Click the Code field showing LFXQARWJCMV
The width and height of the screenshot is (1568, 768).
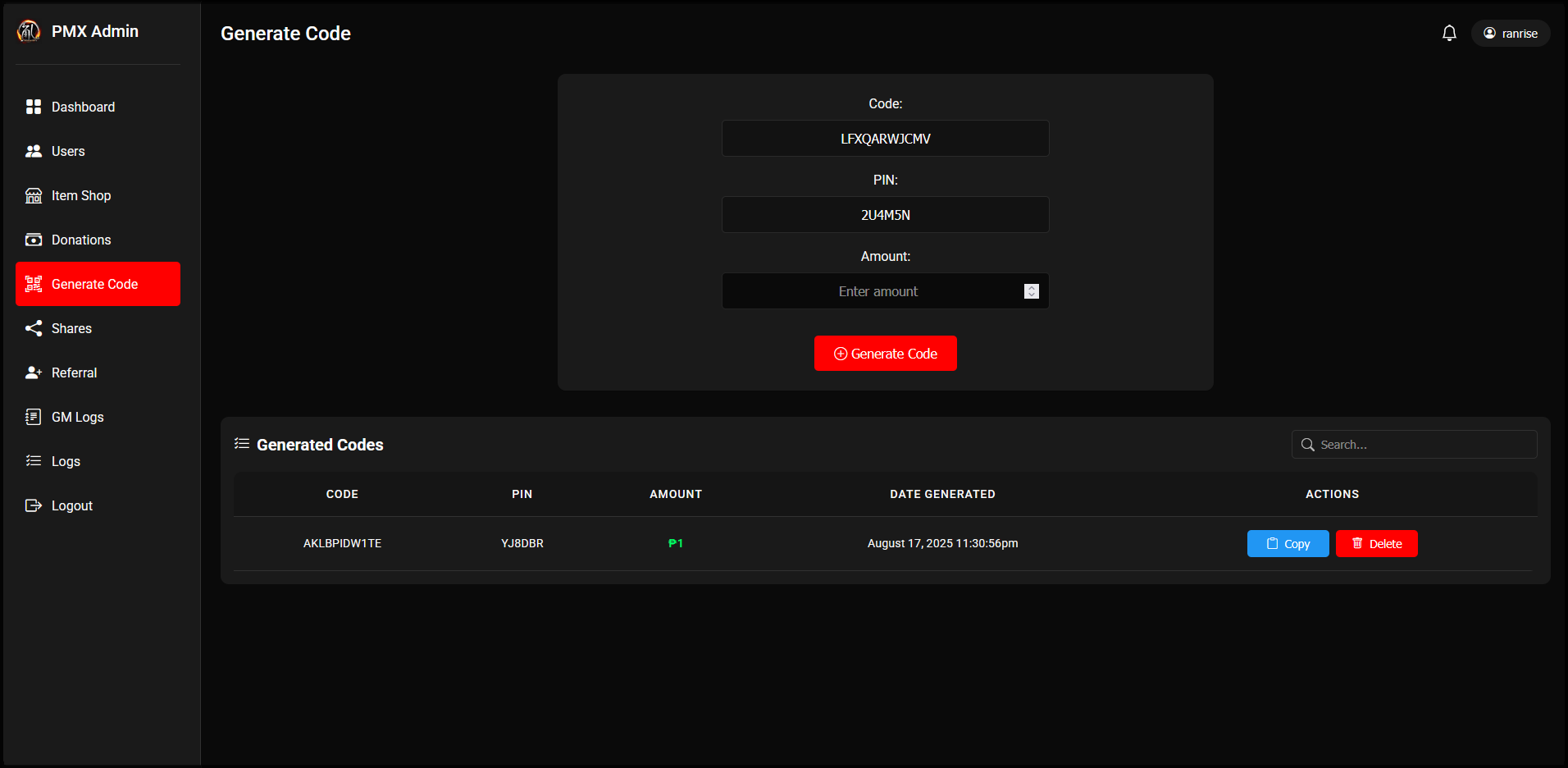[x=885, y=139]
